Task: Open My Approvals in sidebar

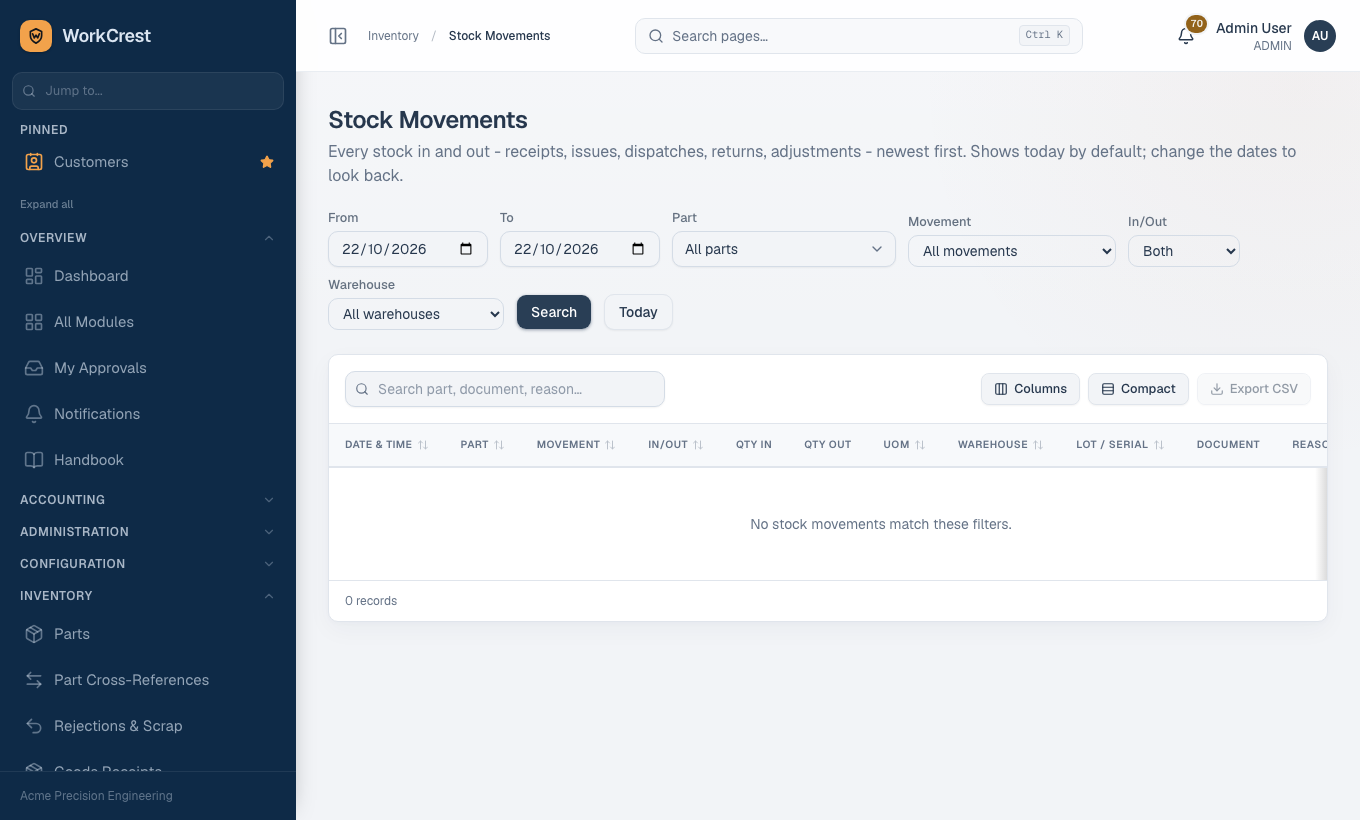Action: click(x=148, y=368)
